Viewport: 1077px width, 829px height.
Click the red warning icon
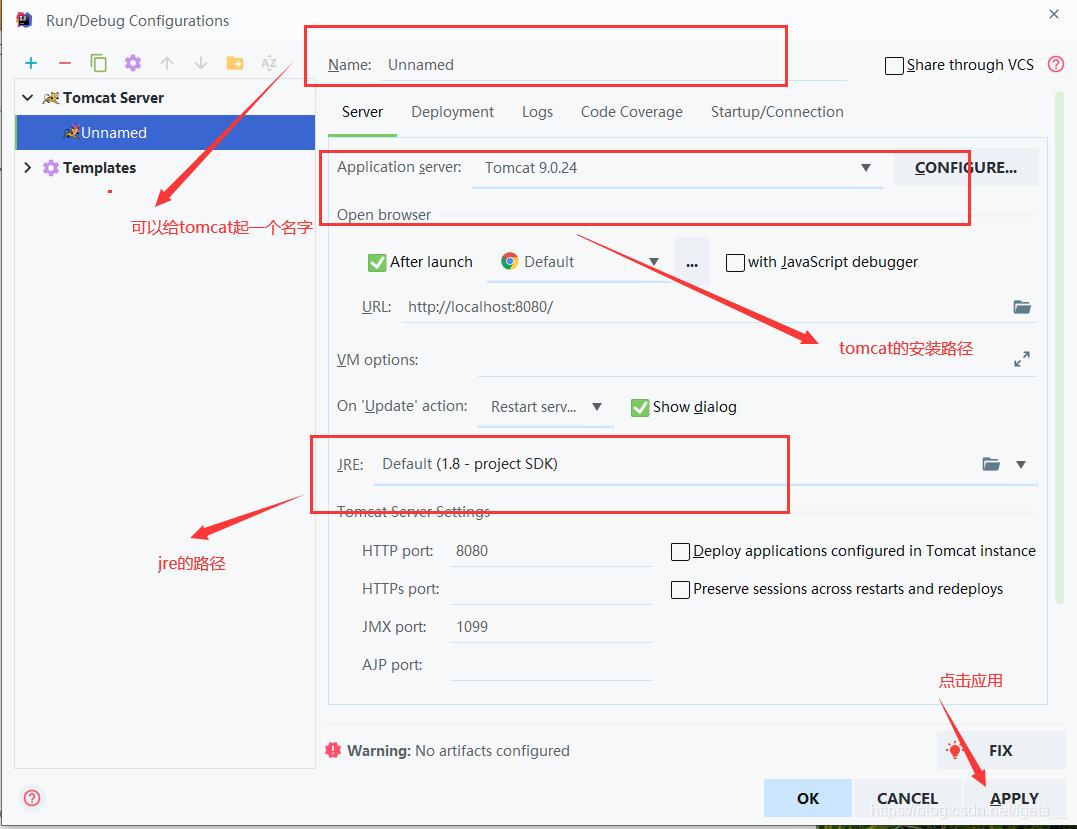coord(333,750)
